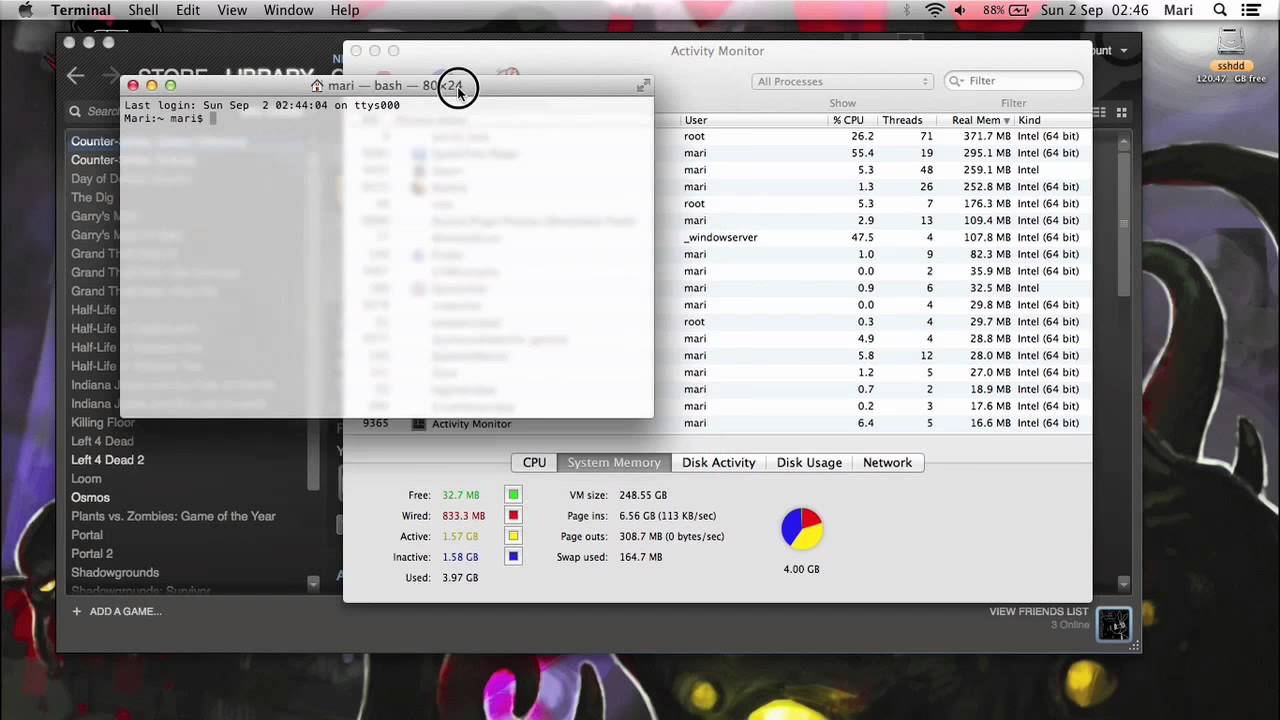Click the plus icon beside ADD A GAME
The width and height of the screenshot is (1280, 720).
coord(76,611)
